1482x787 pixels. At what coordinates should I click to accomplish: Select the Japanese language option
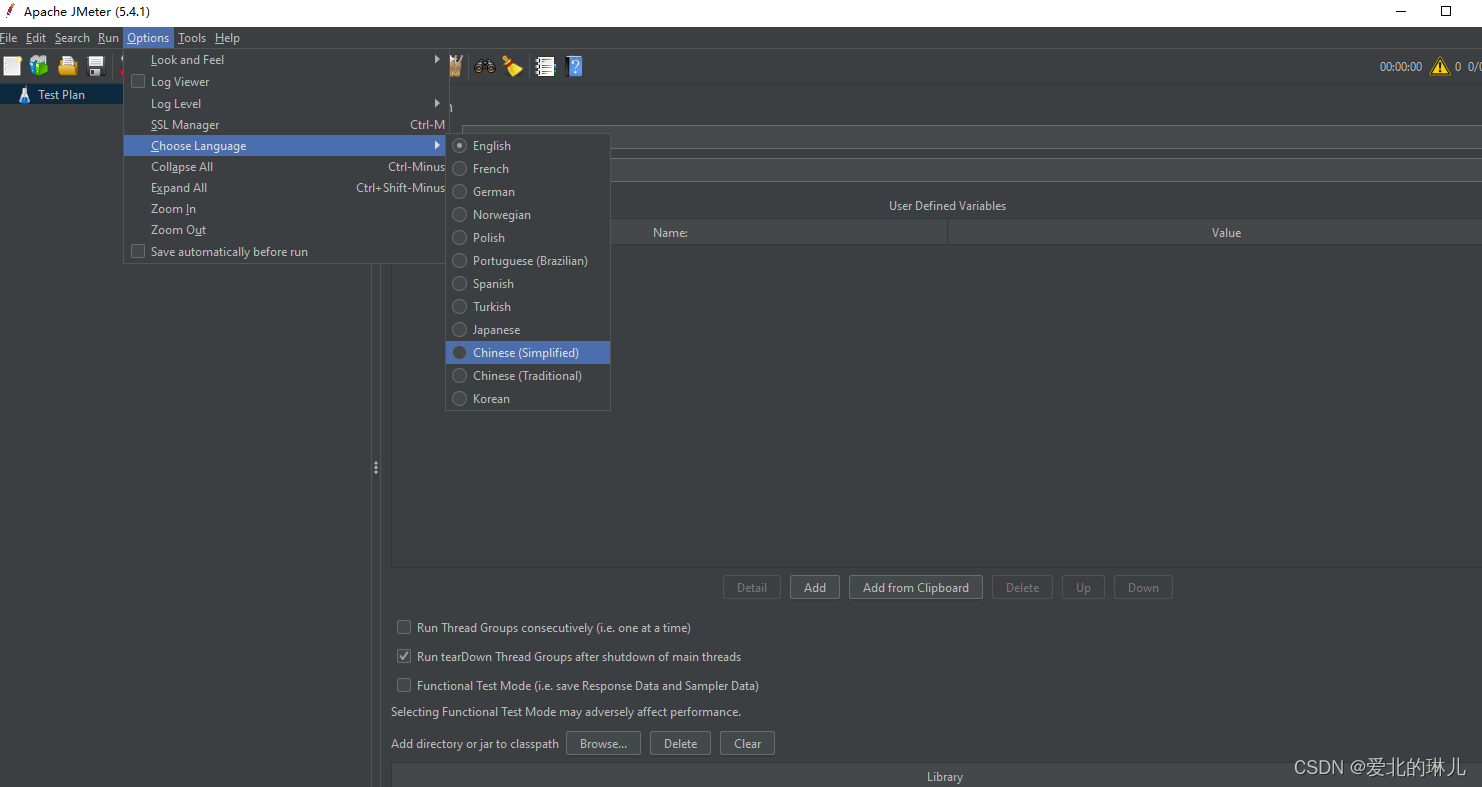click(x=528, y=329)
